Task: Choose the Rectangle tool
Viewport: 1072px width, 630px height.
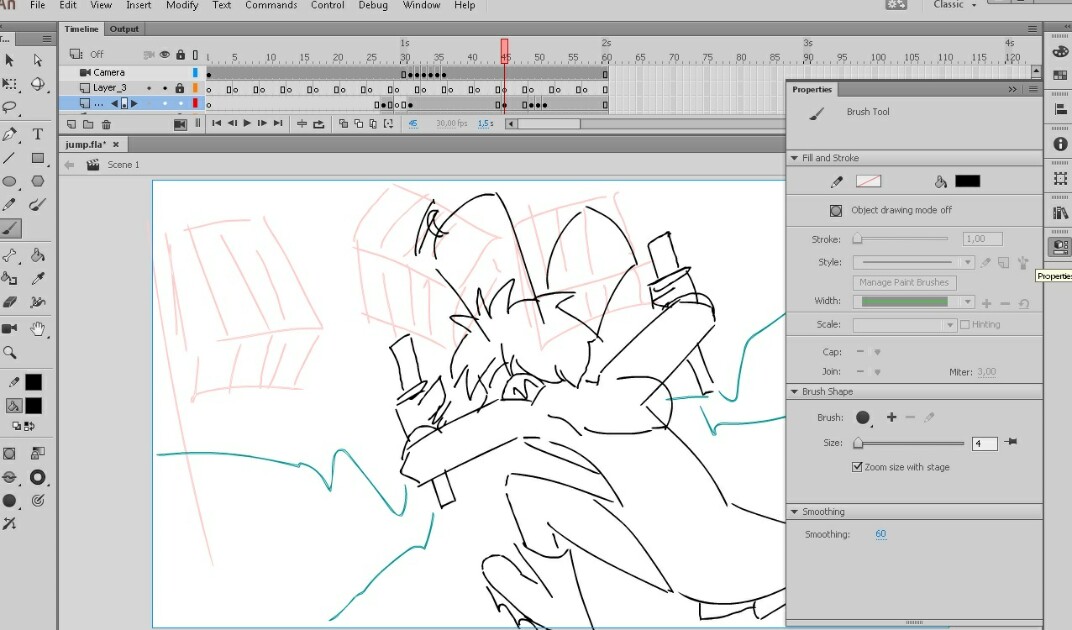Action: click(38, 158)
